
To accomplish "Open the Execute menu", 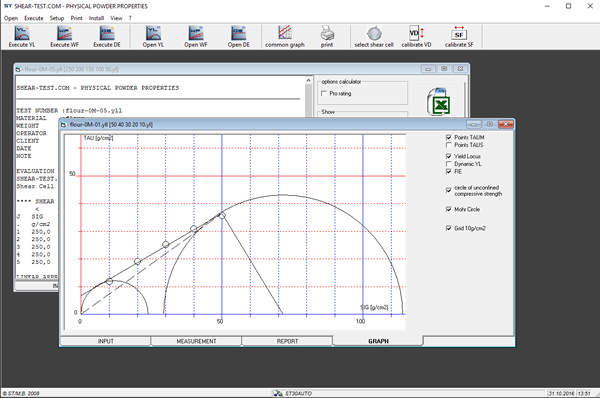I will point(34,18).
